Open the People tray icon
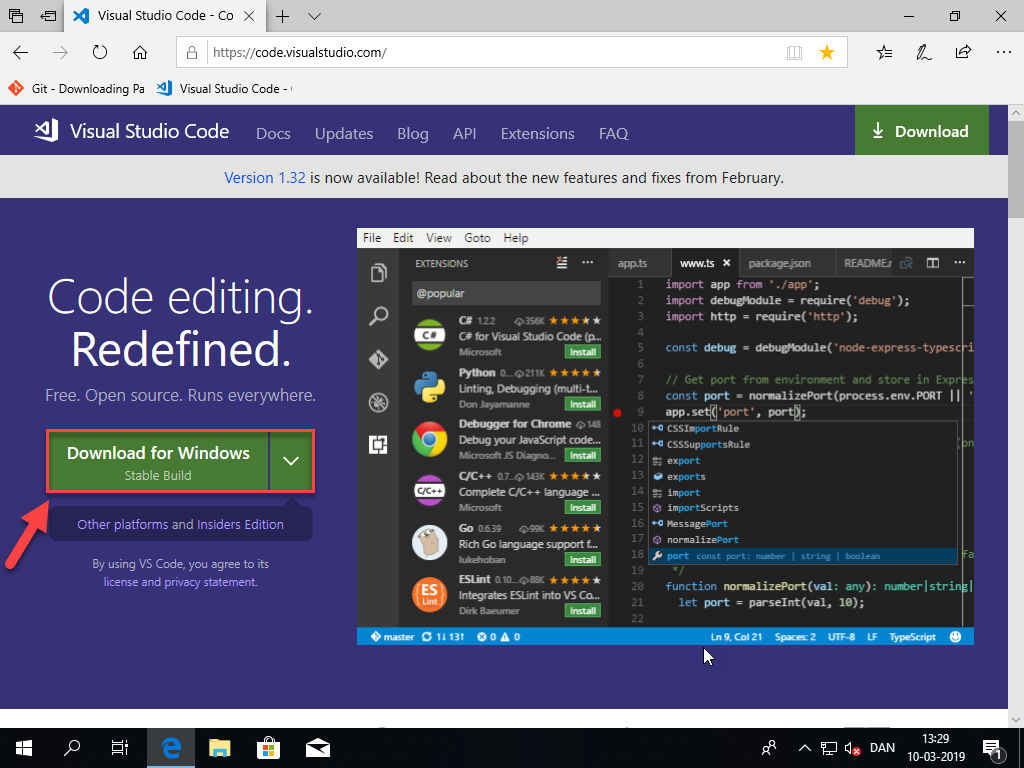Image resolution: width=1024 pixels, height=768 pixels. (769, 748)
